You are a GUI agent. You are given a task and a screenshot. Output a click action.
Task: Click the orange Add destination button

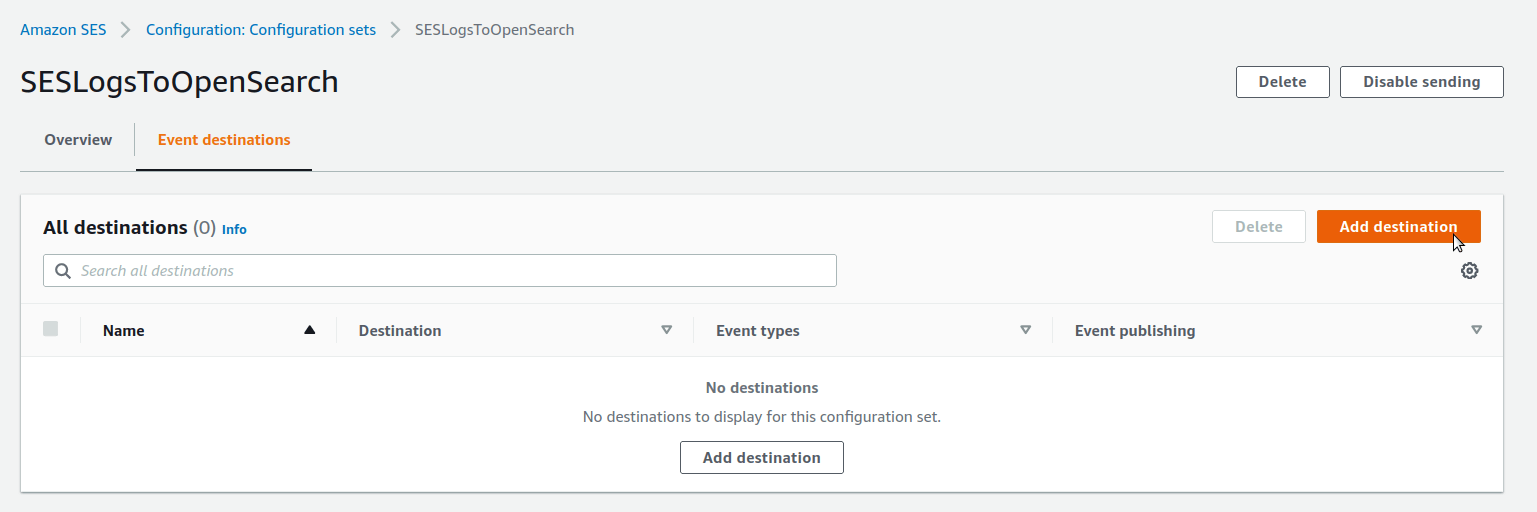tap(1398, 226)
